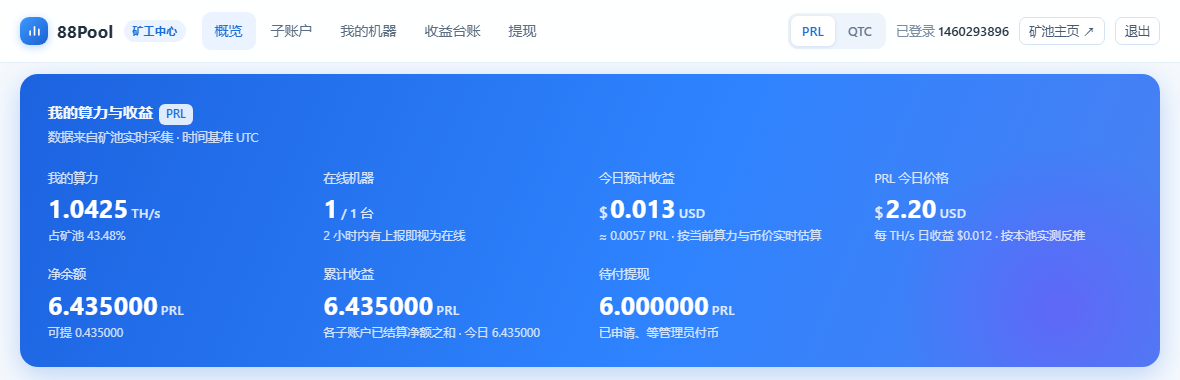1180x380 pixels.
Task: Click the 88Pool brand name
Action: click(85, 32)
